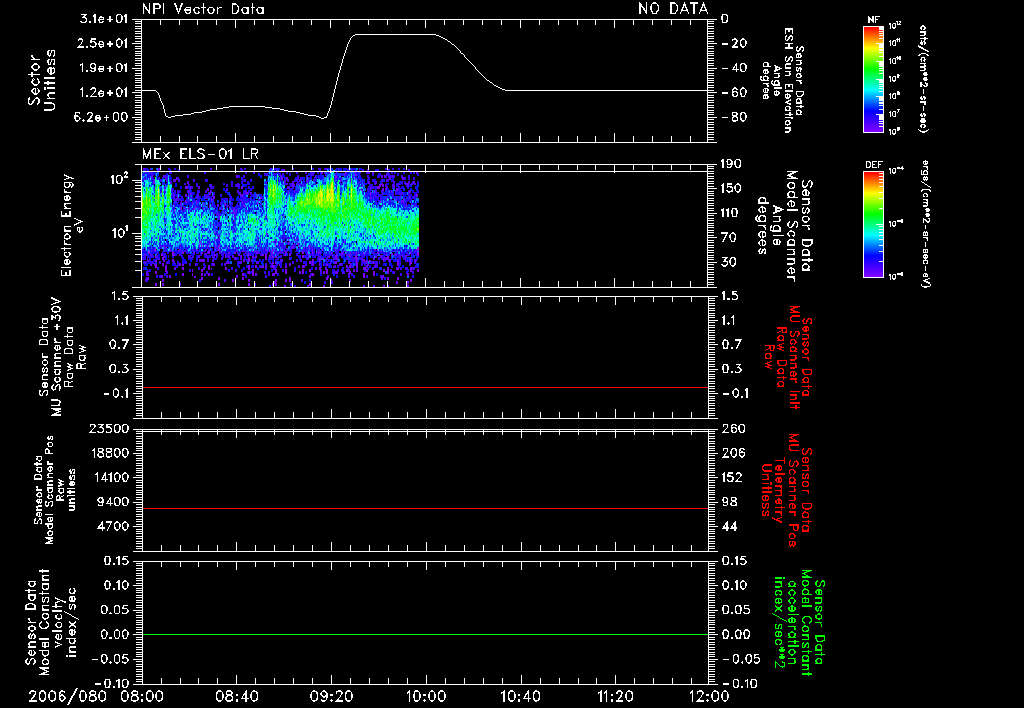1024x708 pixels.
Task: Click the '-60' sun elevation tick value
Action: 733,93
